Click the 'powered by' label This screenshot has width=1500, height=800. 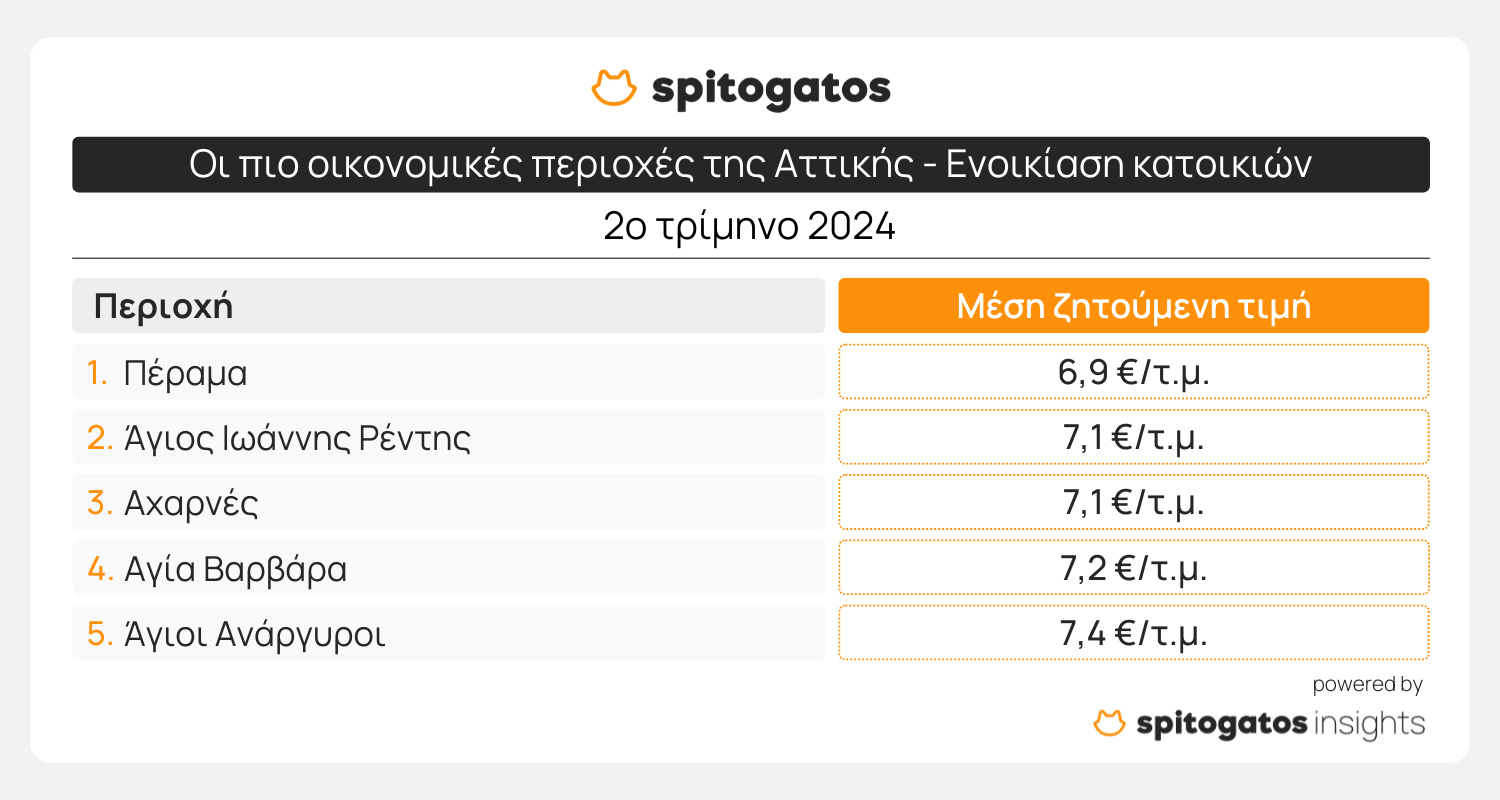coord(1367,685)
